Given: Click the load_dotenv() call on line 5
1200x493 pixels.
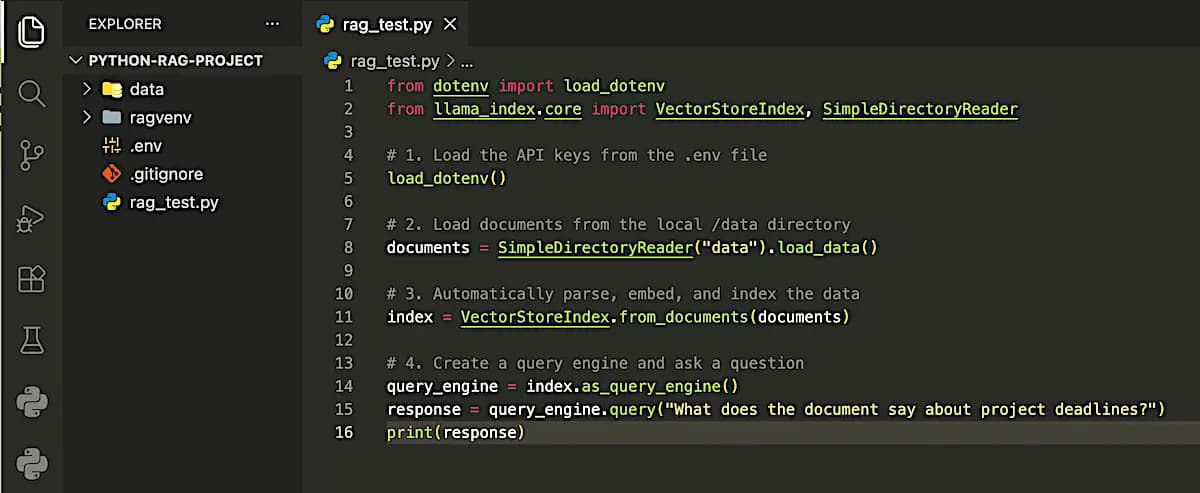Looking at the screenshot, I should click(x=447, y=178).
